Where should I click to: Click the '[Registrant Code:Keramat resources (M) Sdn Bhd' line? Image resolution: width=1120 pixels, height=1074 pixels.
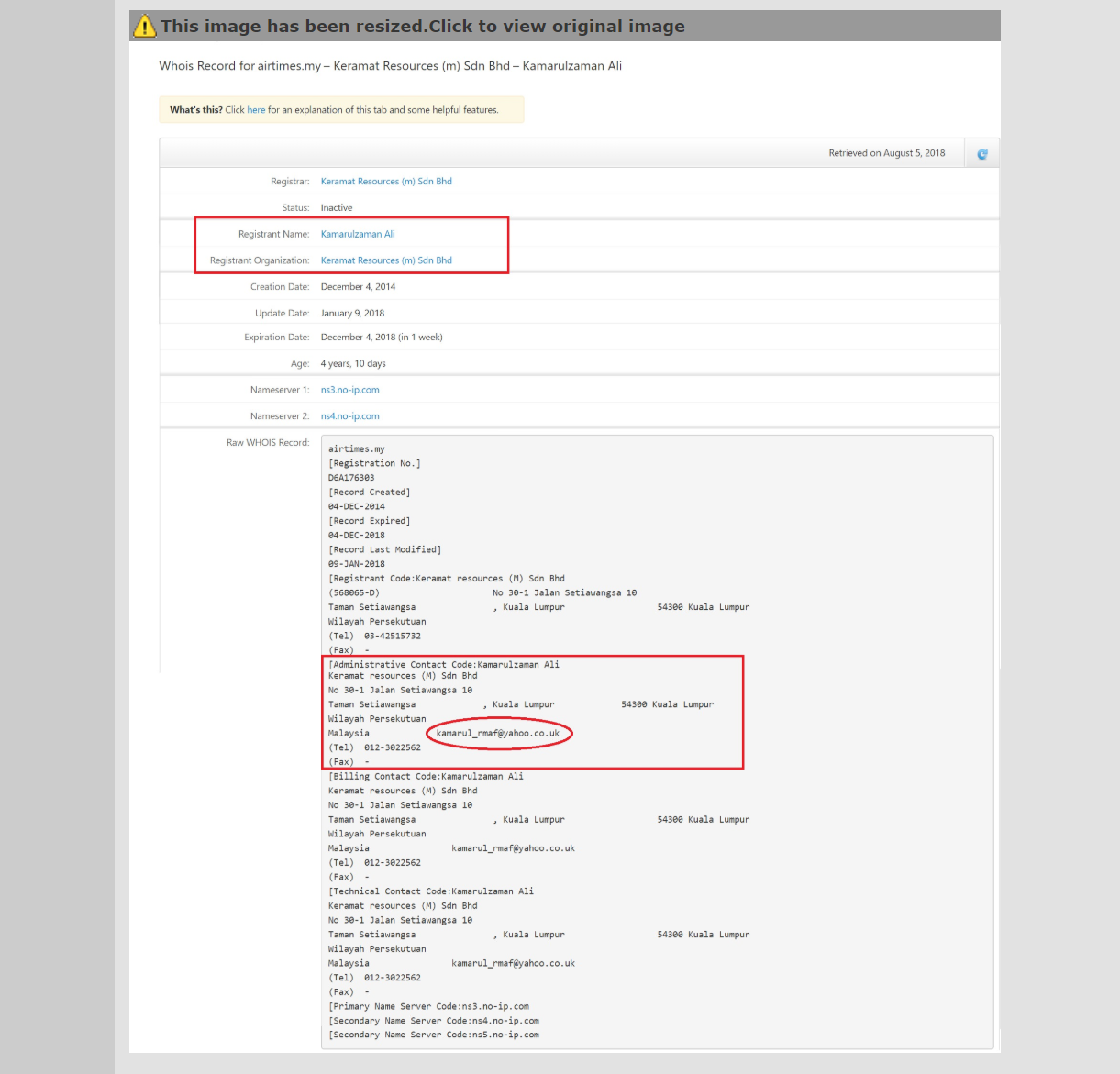click(x=447, y=579)
